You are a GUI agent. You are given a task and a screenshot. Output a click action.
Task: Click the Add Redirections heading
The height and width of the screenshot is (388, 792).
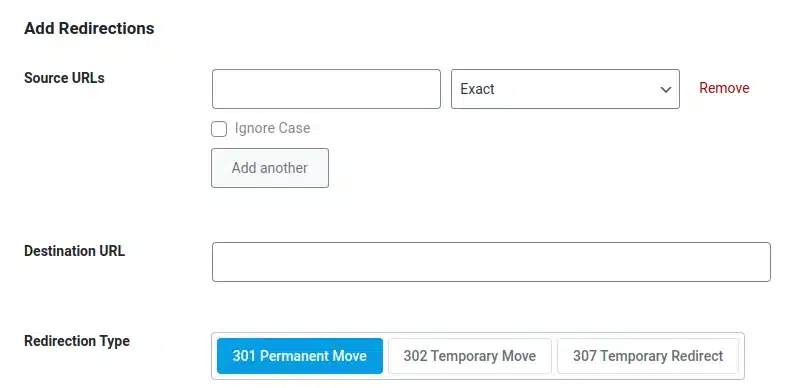tap(89, 28)
